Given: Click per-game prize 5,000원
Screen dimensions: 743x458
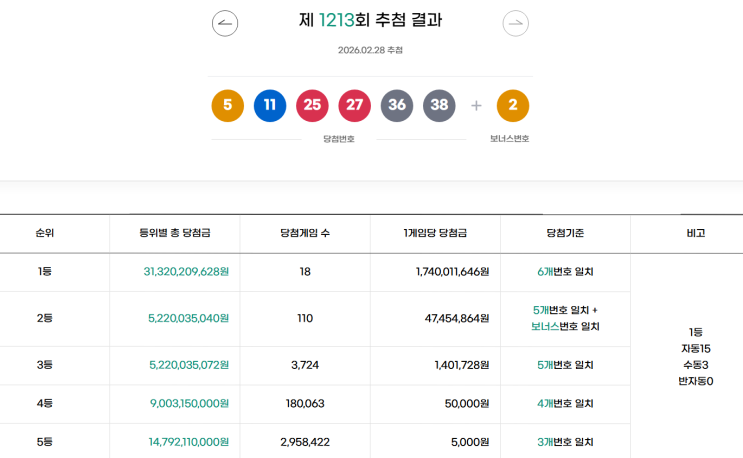Looking at the screenshot, I should pyautogui.click(x=470, y=442).
